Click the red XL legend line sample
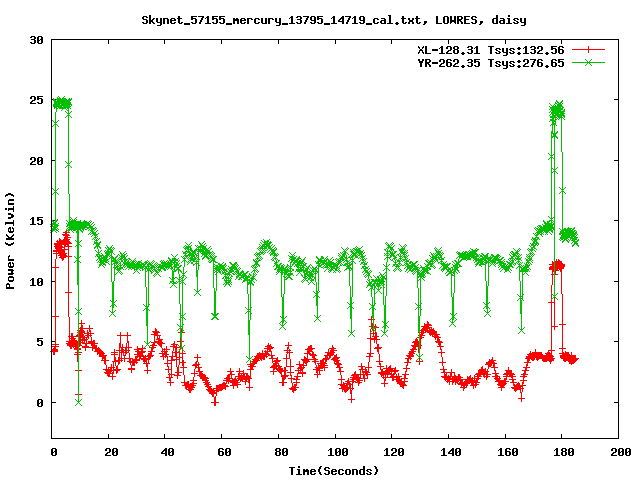640x480 pixels. [588, 50]
